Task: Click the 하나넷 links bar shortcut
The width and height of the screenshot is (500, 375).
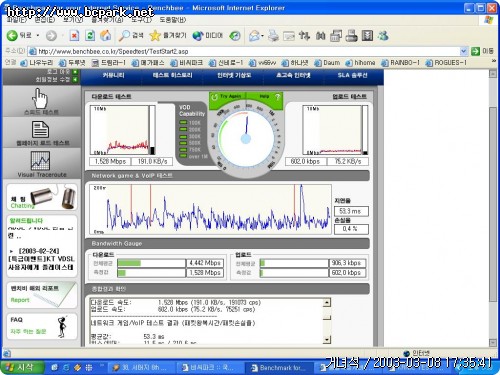Action: [x=295, y=63]
